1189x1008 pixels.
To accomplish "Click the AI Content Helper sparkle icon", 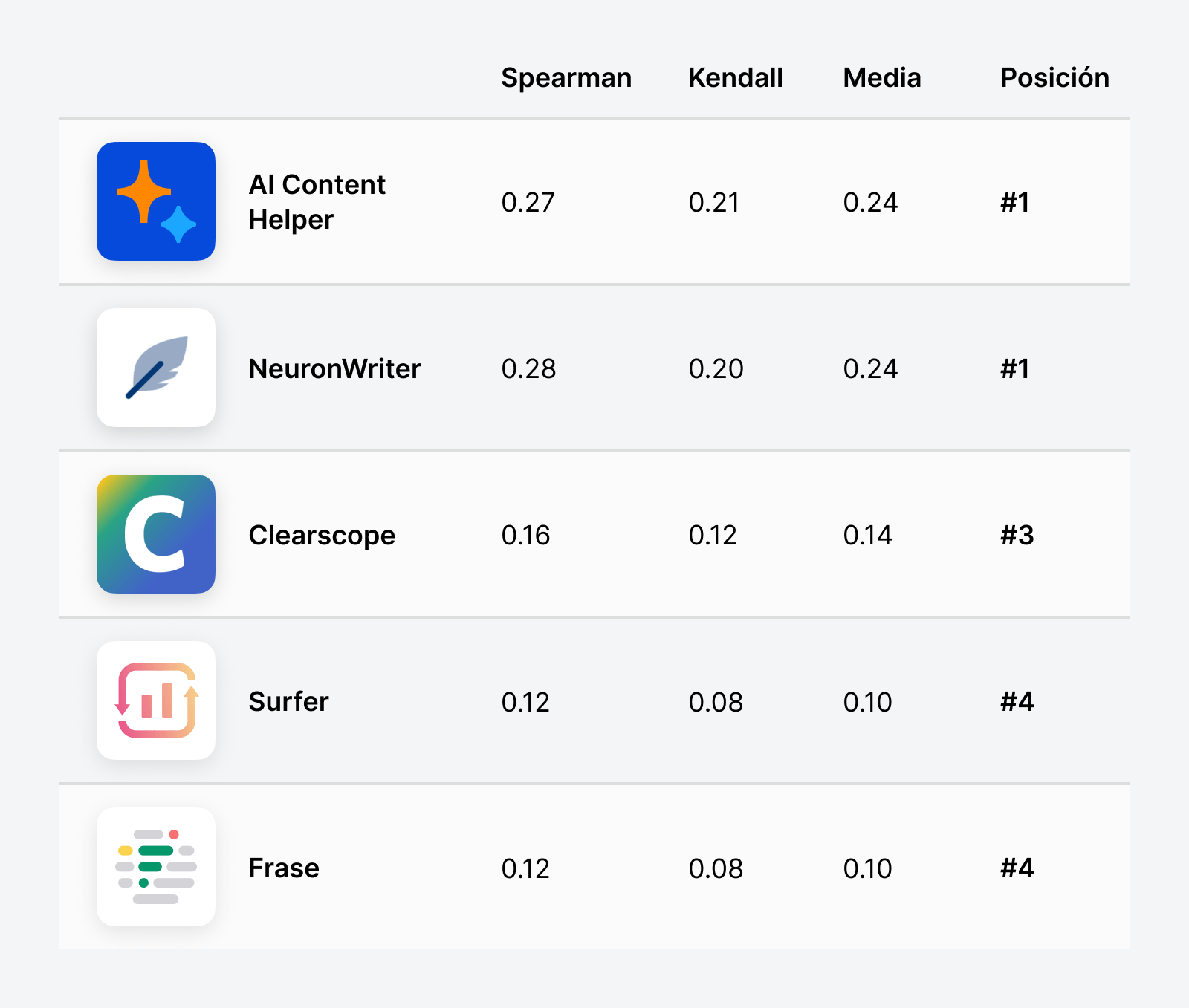I will (x=156, y=201).
